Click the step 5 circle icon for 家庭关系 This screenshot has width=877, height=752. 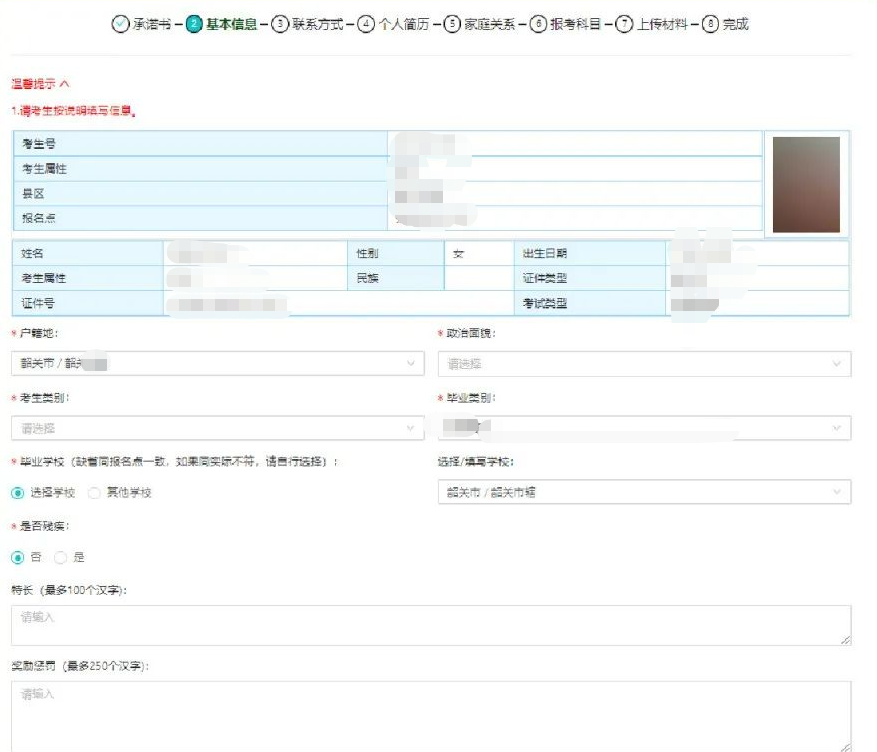tap(452, 24)
